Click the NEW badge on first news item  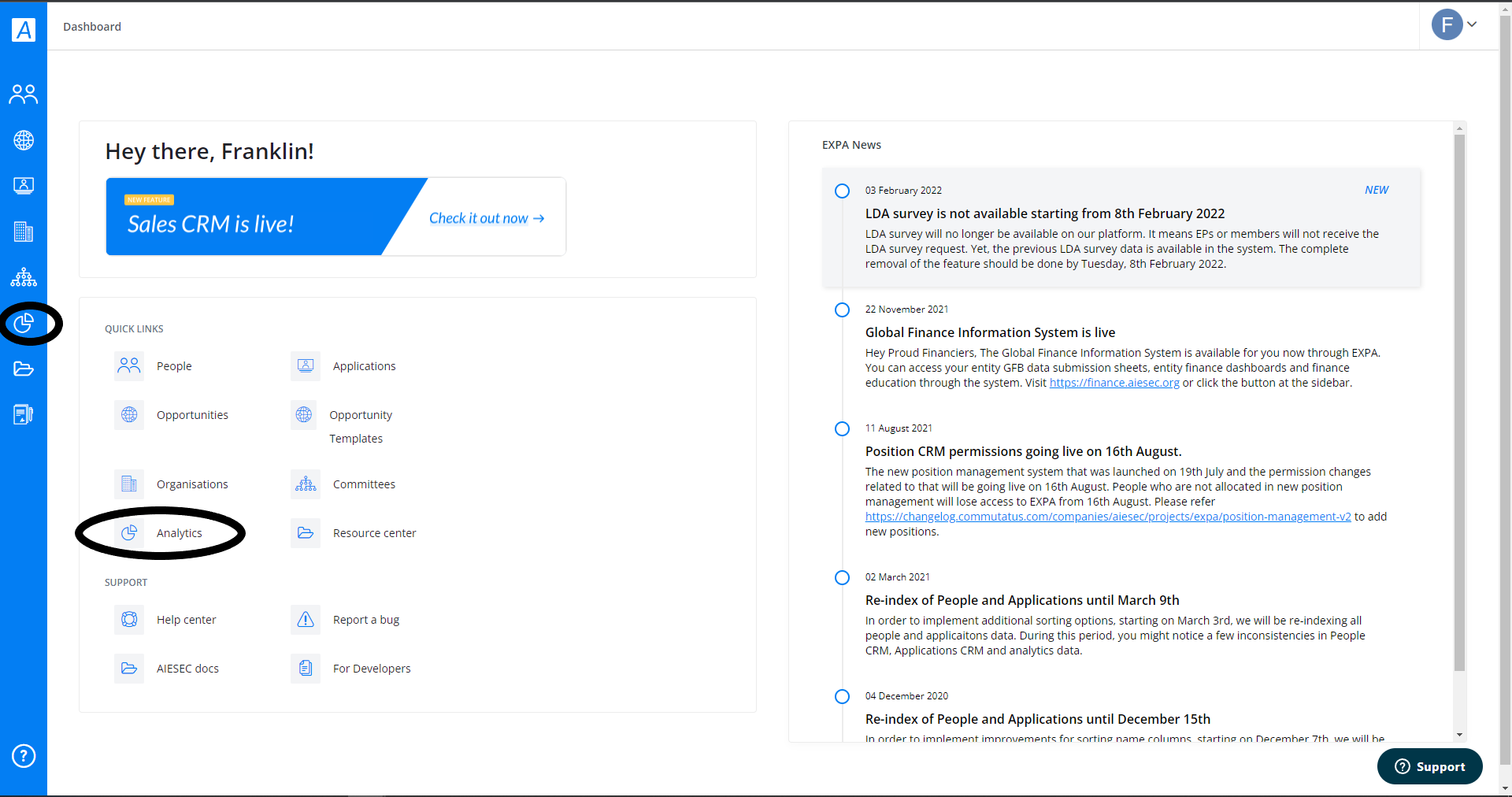point(1377,190)
